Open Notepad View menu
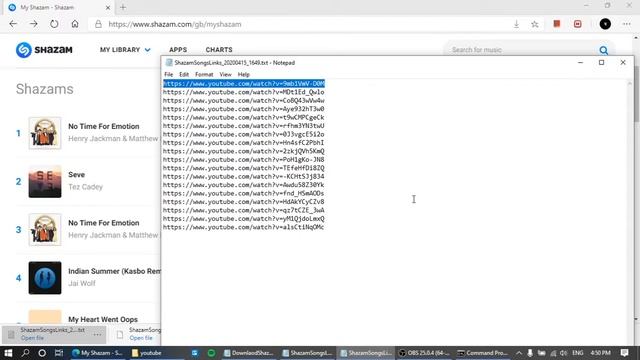The width and height of the screenshot is (640, 360). tap(225, 74)
